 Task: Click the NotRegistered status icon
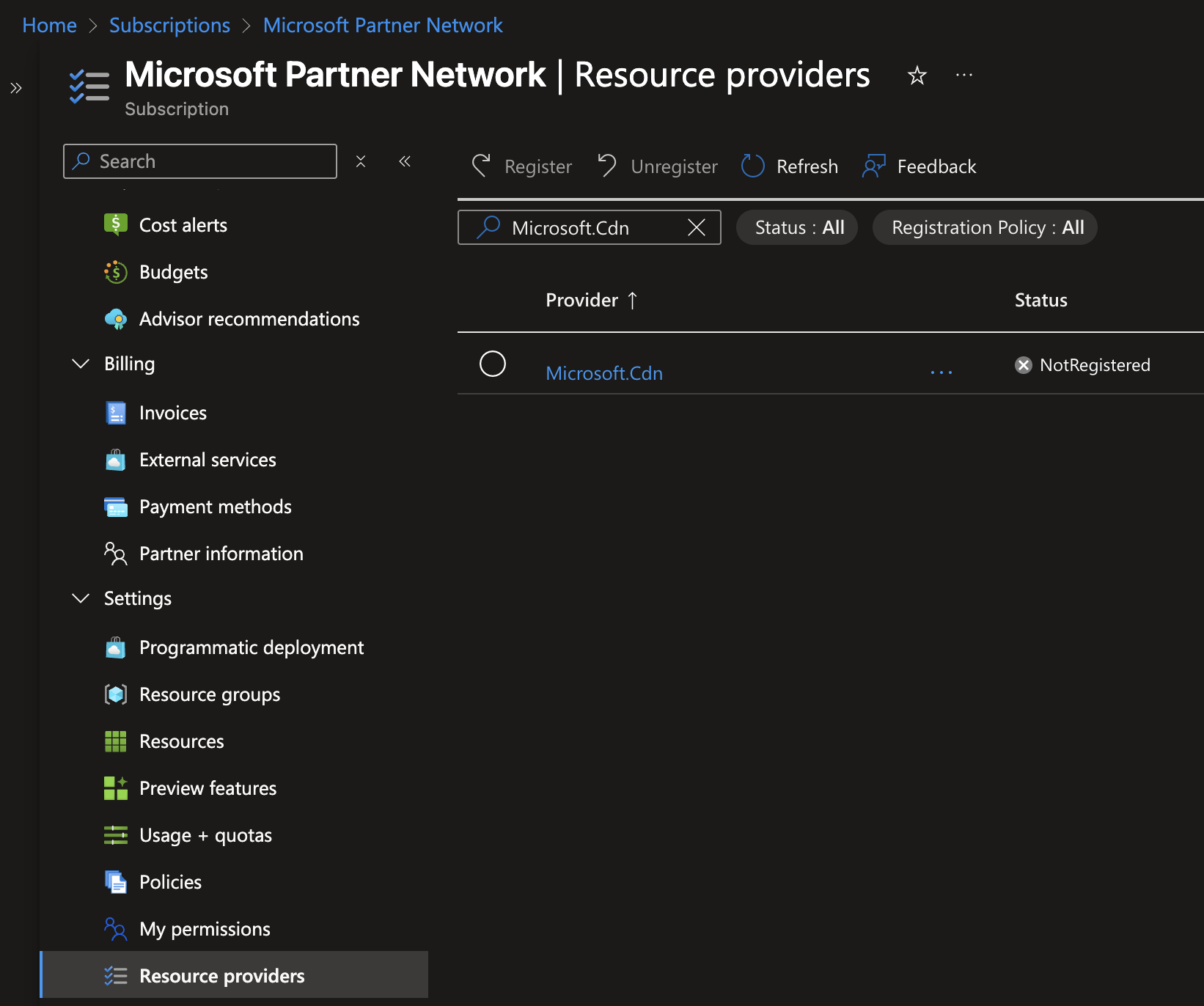pos(1024,365)
